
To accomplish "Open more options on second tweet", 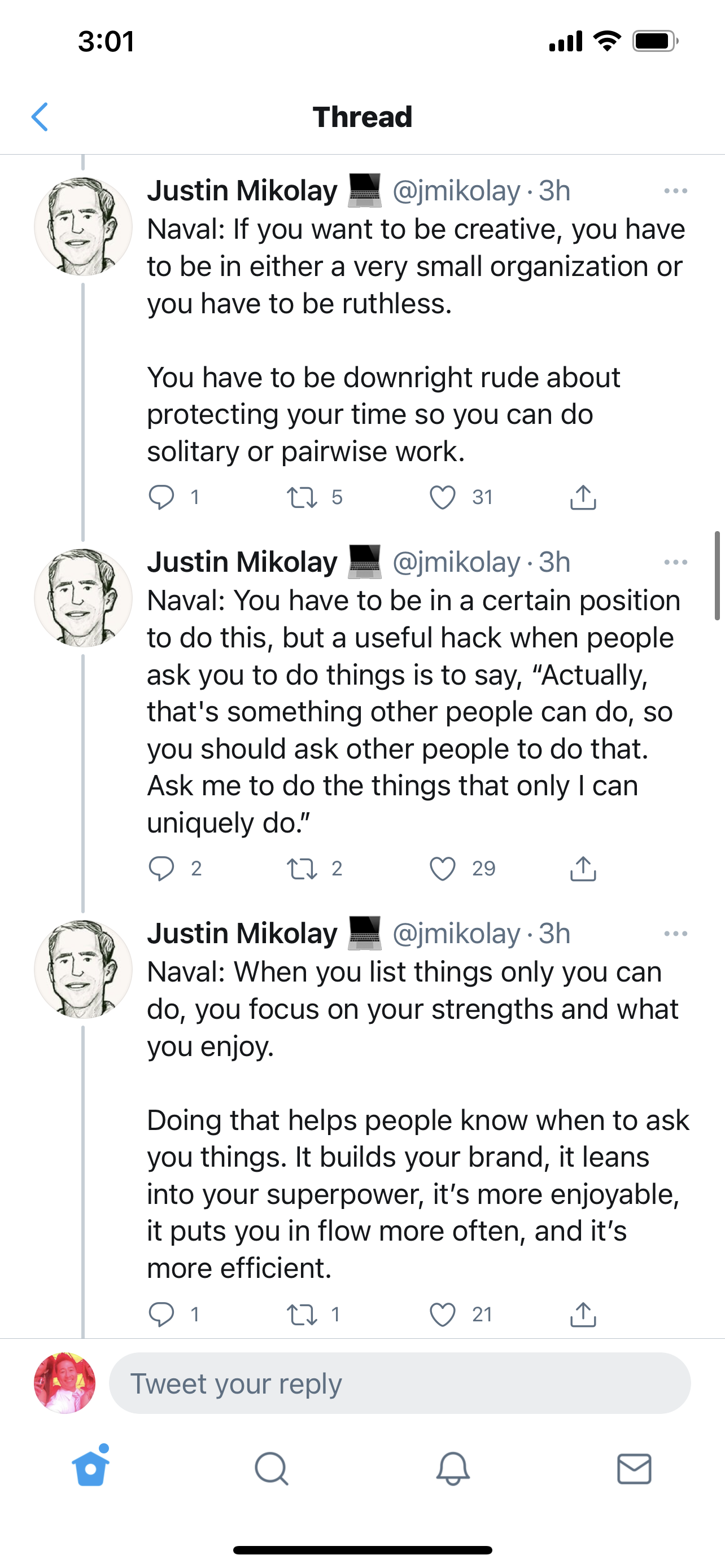I will pyautogui.click(x=676, y=562).
